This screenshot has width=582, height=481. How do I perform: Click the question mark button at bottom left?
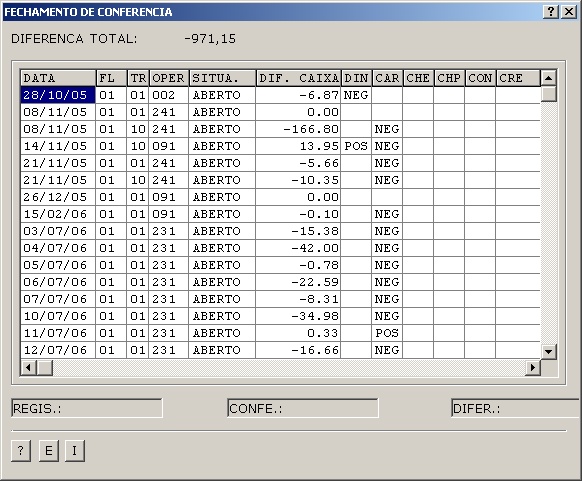21,451
